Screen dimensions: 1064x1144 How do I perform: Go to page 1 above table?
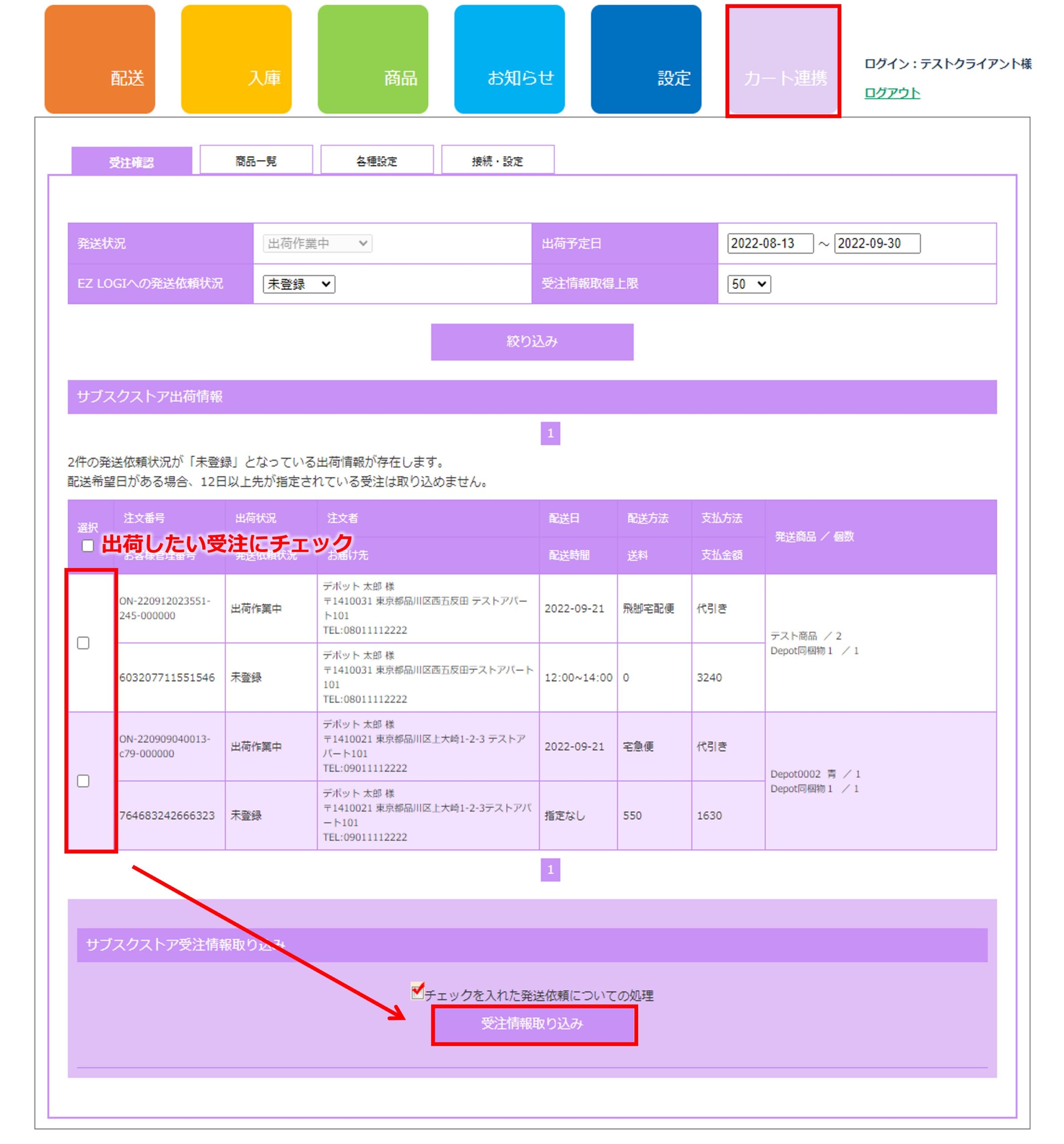(550, 433)
